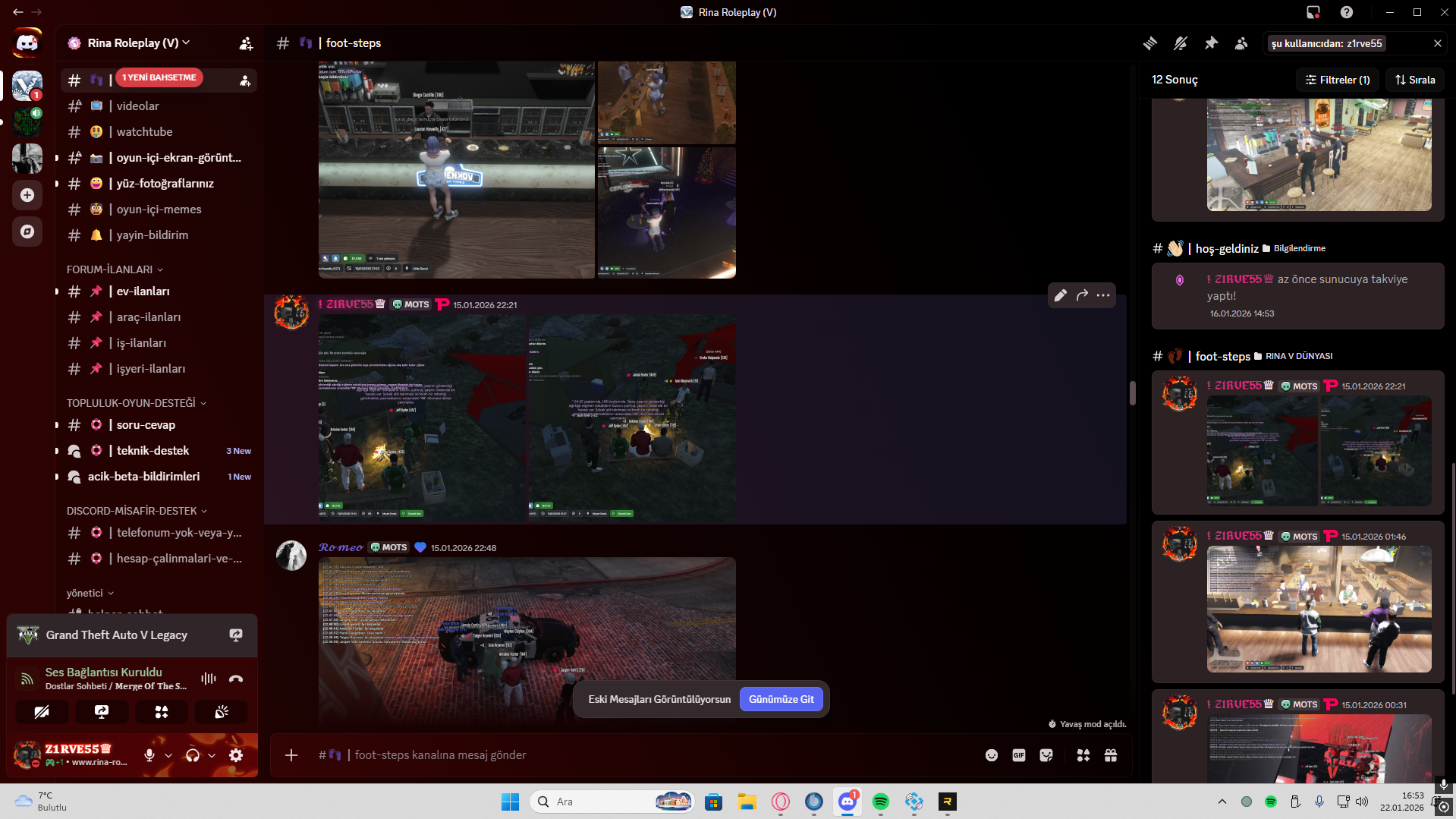The image size is (1456, 819).
Task: Collapse the DISCORD-MİSAFİR-DESTEK category
Action: pos(137,511)
